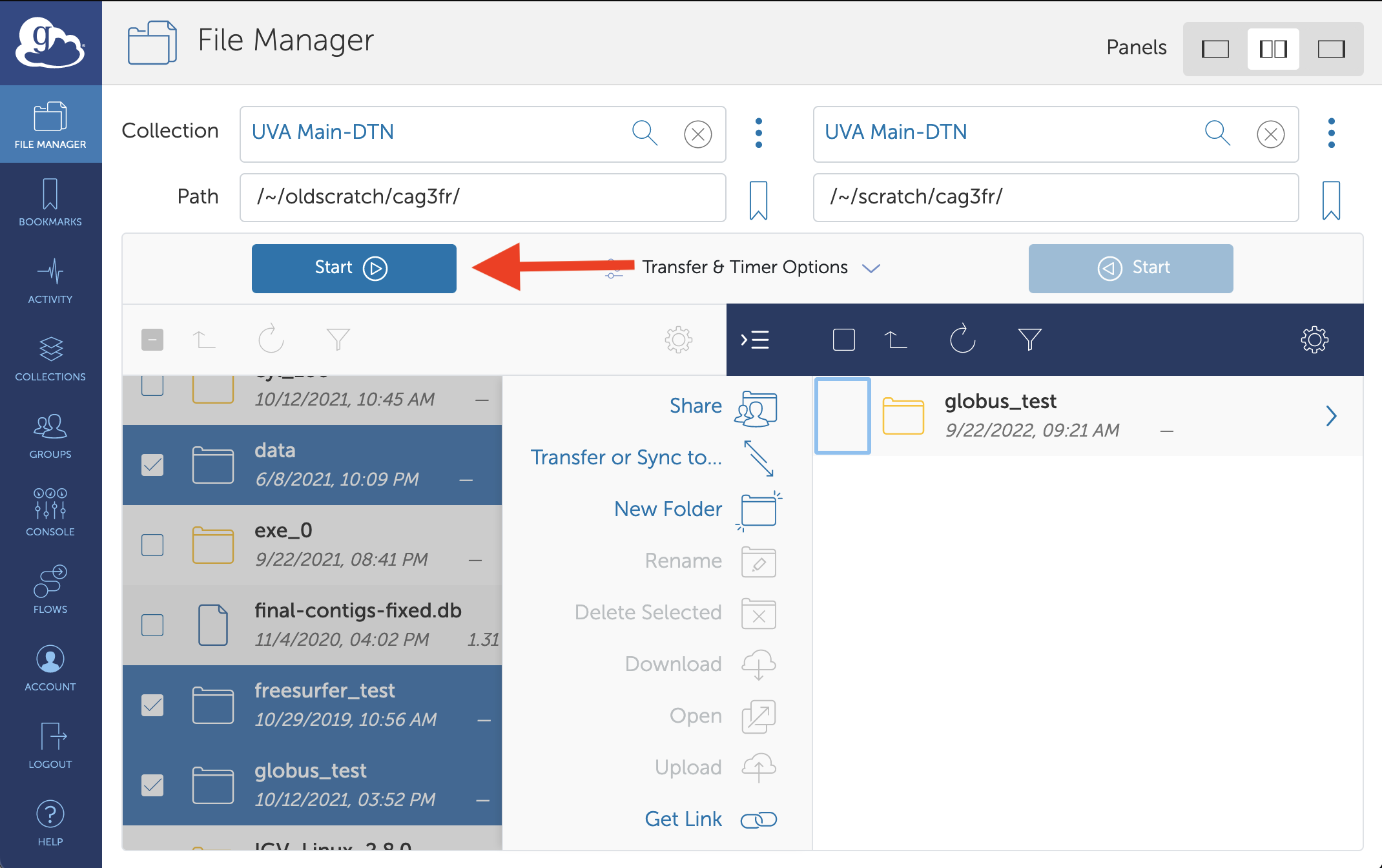Clear the left UVA Main-DTN collection
Viewport: 1382px width, 868px height.
coord(697,134)
